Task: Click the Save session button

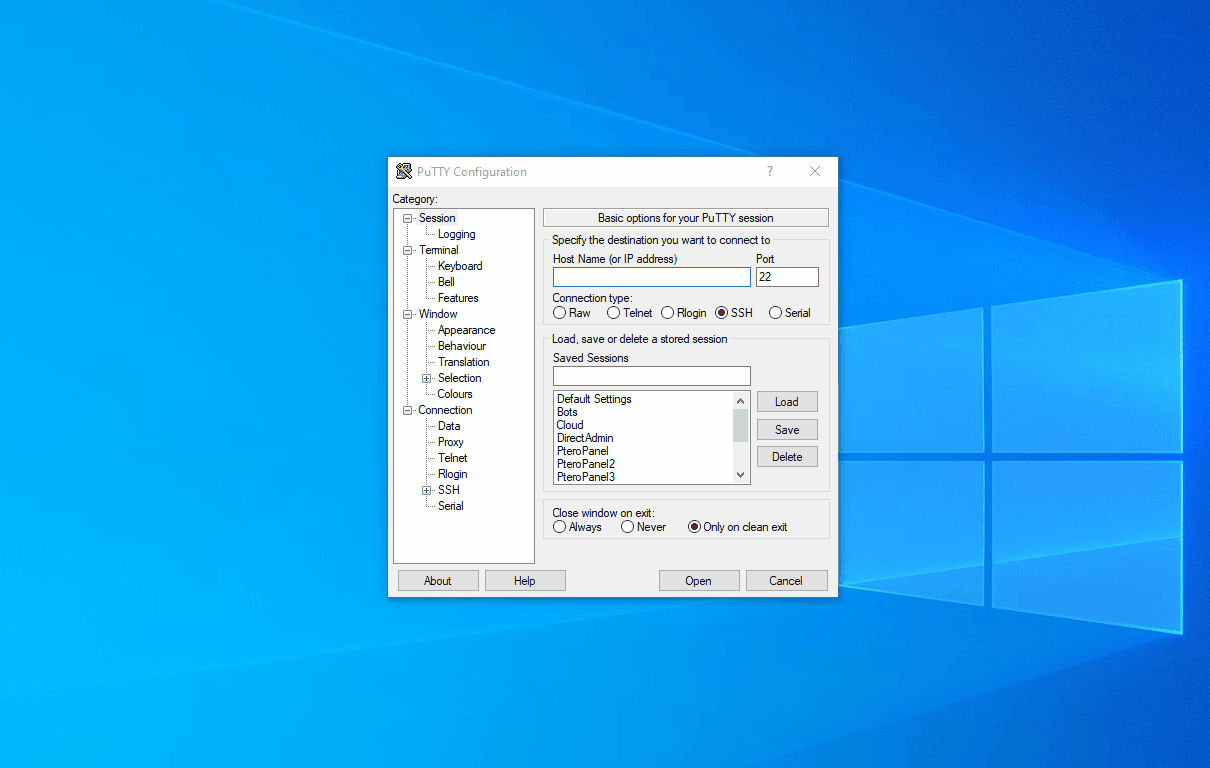Action: (787, 430)
